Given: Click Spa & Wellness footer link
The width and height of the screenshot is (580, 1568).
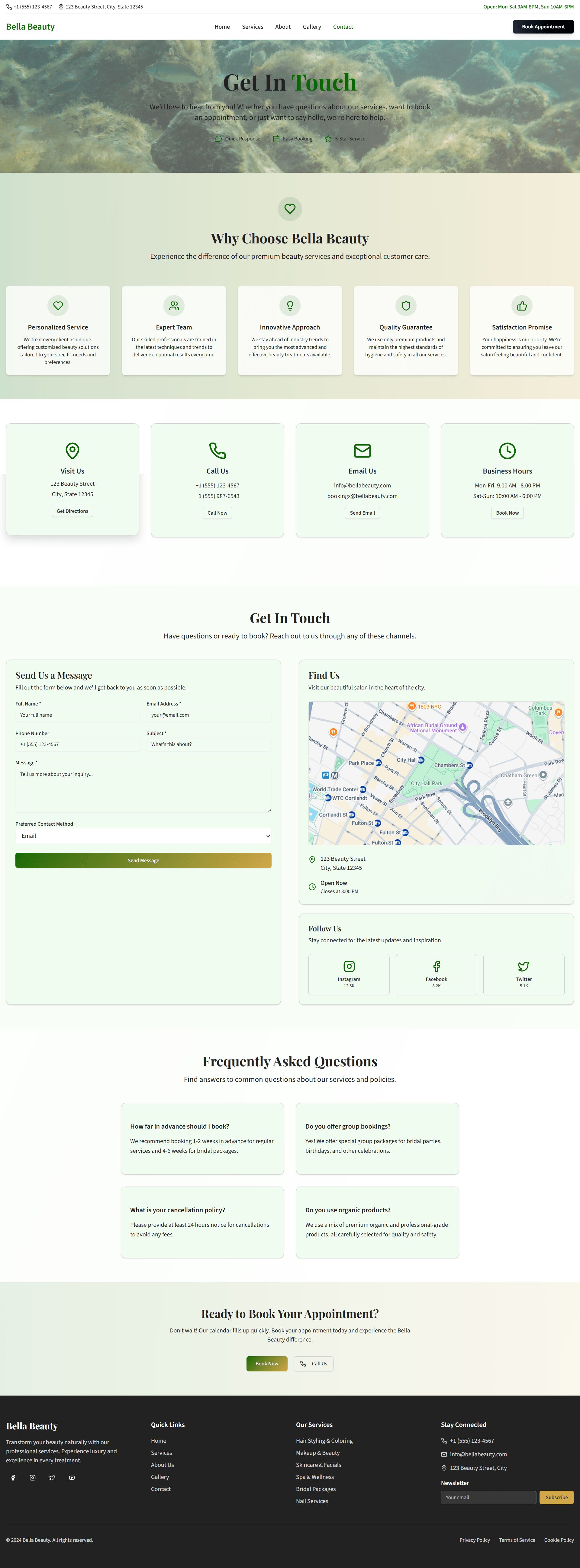Looking at the screenshot, I should (x=315, y=1477).
